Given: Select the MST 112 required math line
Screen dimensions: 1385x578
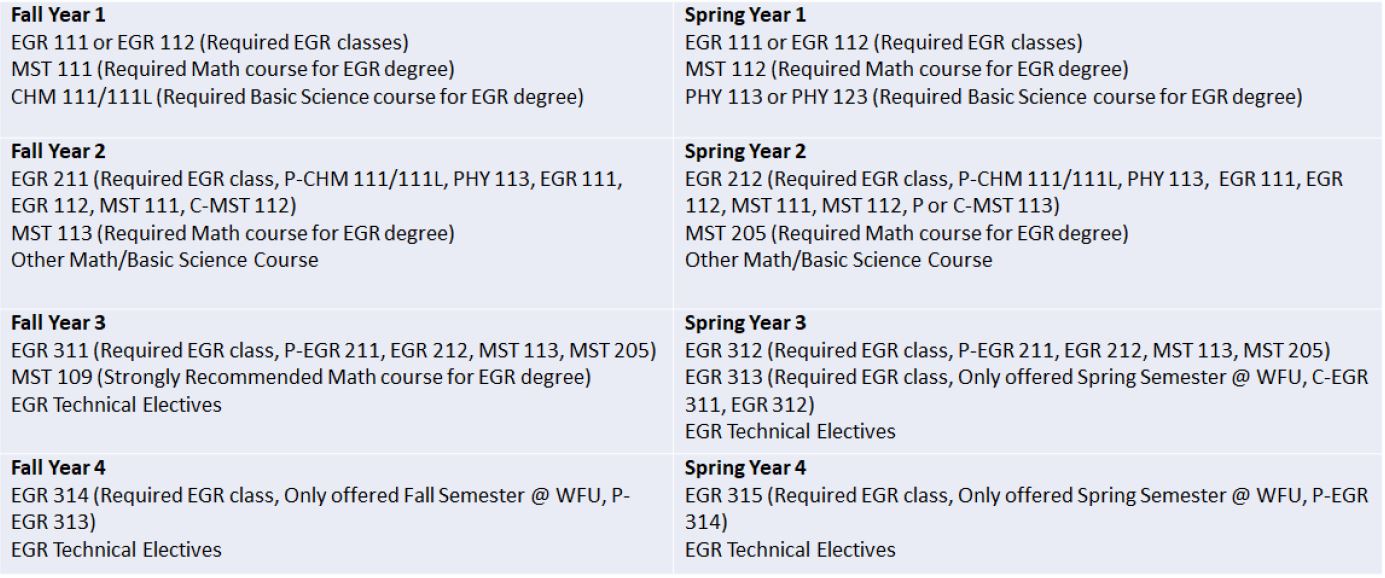Looking at the screenshot, I should click(x=907, y=70).
